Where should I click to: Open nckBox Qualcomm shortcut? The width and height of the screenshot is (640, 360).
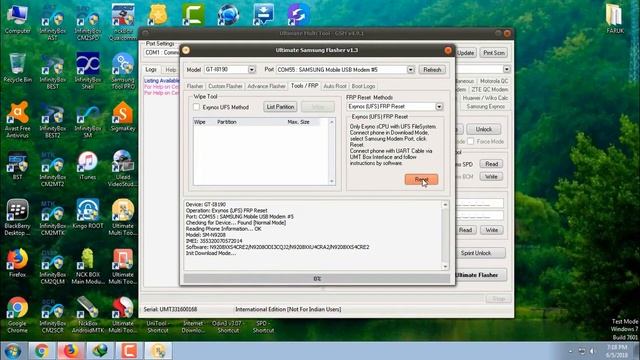[x=123, y=22]
